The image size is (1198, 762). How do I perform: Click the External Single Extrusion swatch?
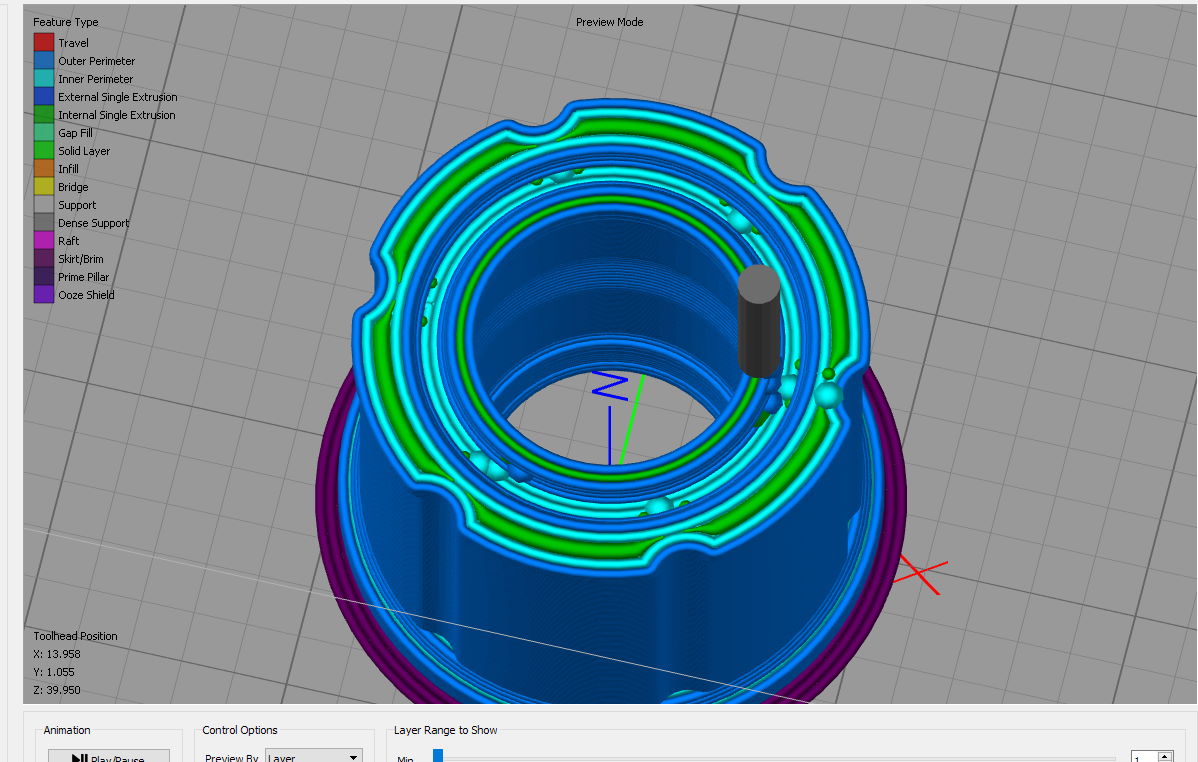coord(44,97)
